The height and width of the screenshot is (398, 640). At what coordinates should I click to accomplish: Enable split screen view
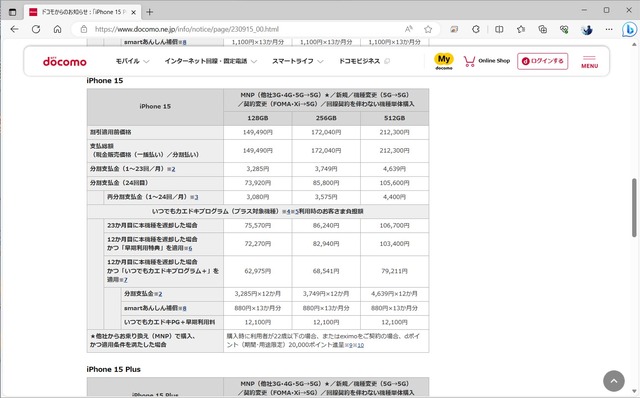click(x=499, y=29)
